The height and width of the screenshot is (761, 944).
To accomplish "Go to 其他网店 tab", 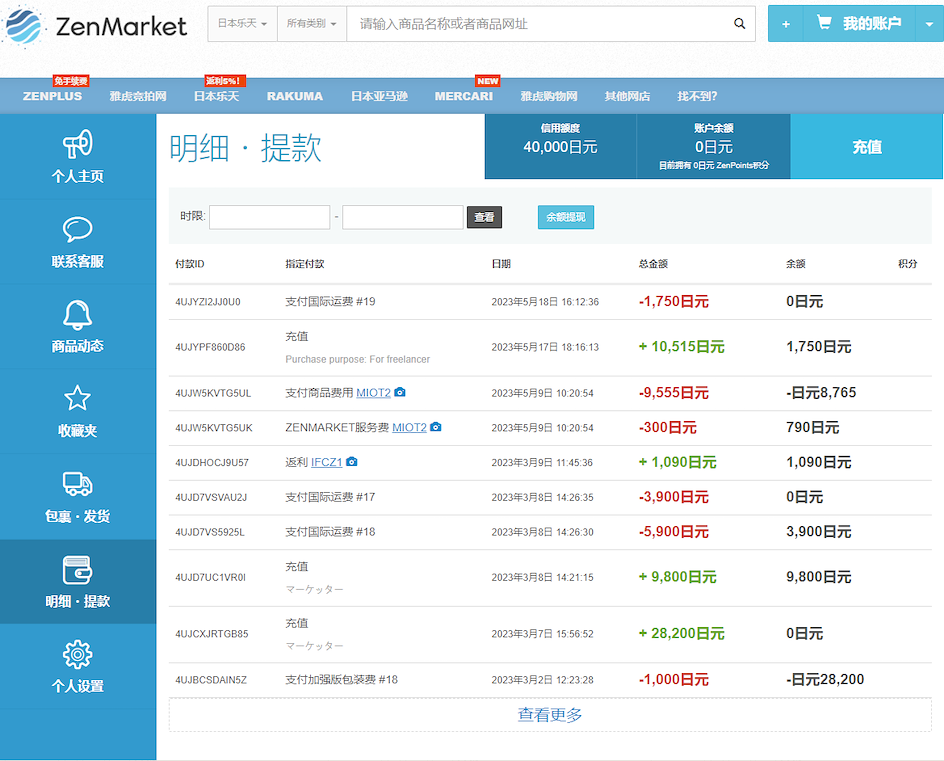I will 627,96.
